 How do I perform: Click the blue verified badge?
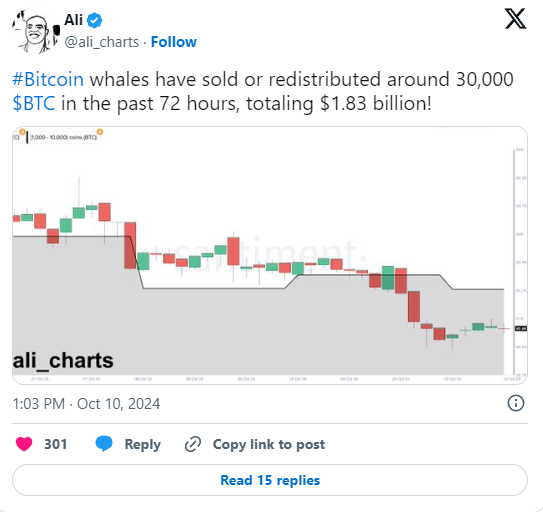94,20
